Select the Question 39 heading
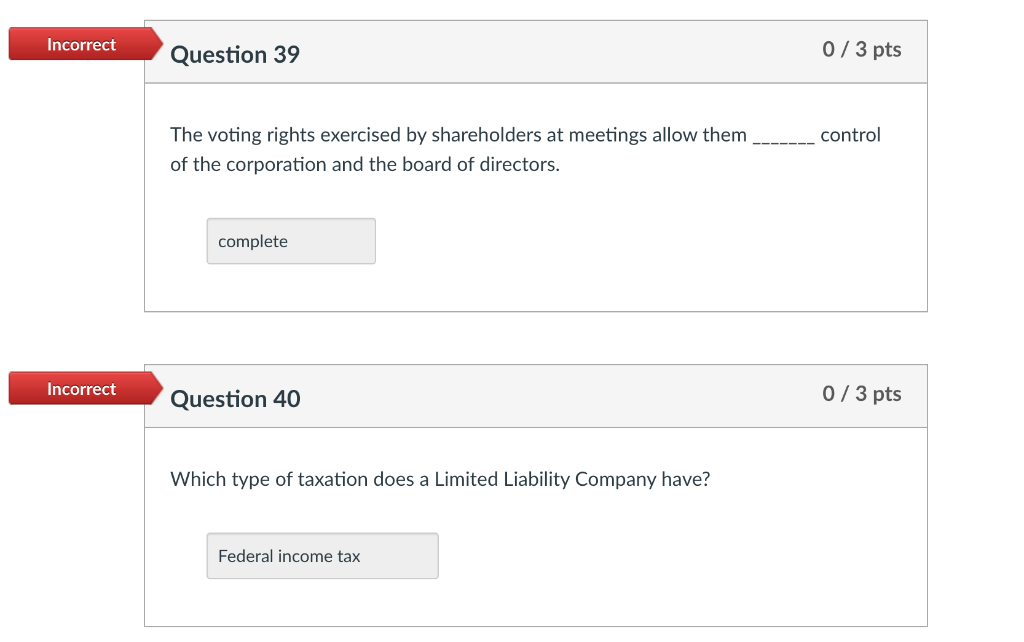The height and width of the screenshot is (642, 1024). tap(236, 55)
